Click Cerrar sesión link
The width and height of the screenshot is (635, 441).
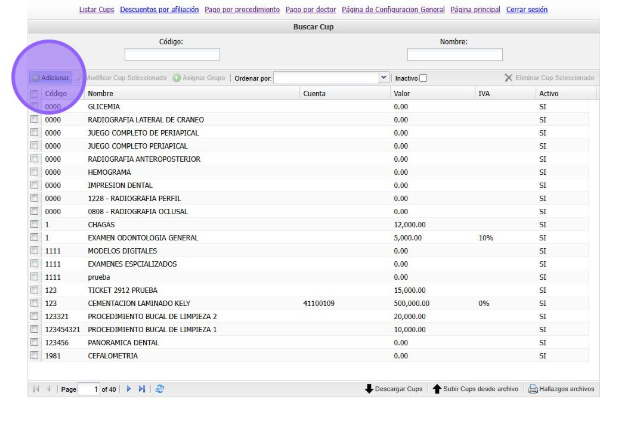click(527, 9)
